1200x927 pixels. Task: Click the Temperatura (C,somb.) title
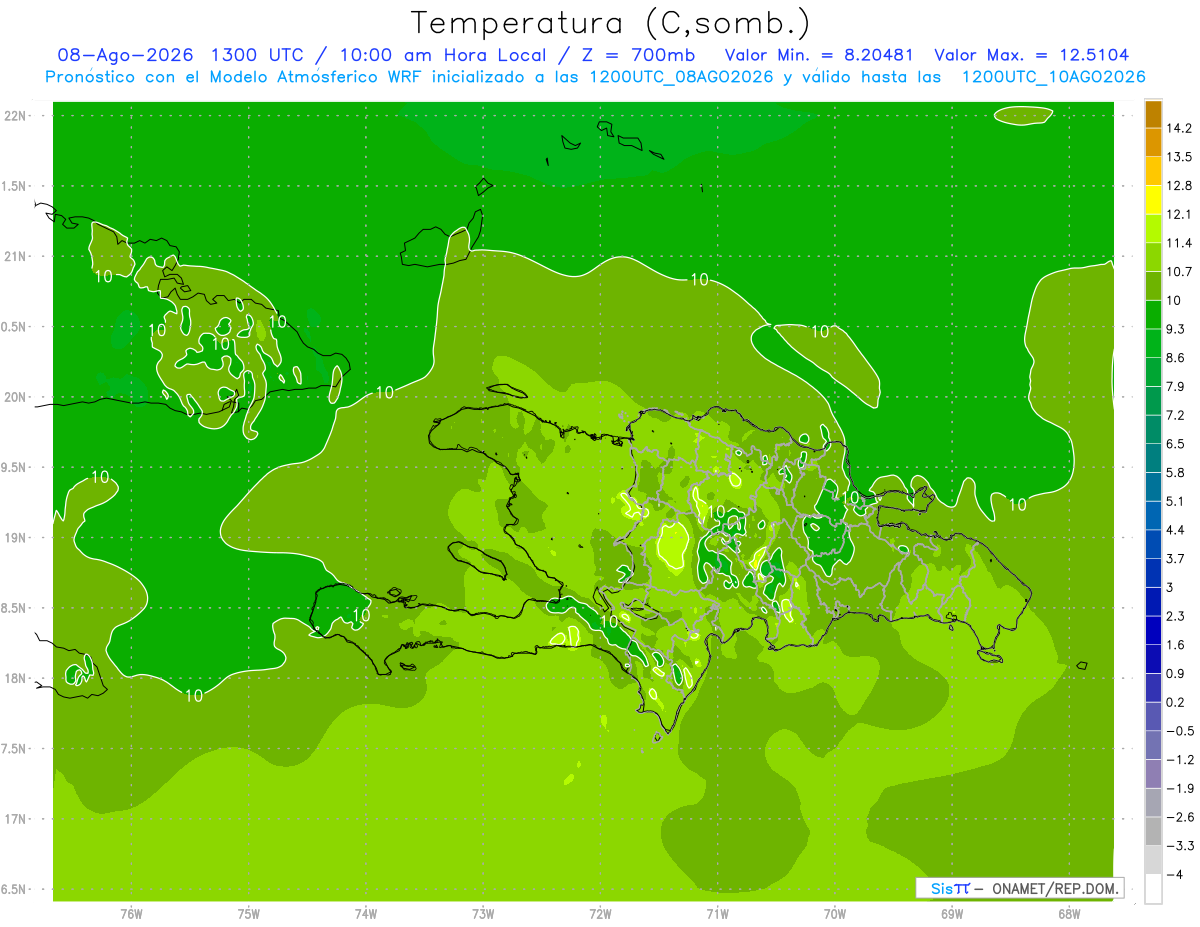click(610, 23)
